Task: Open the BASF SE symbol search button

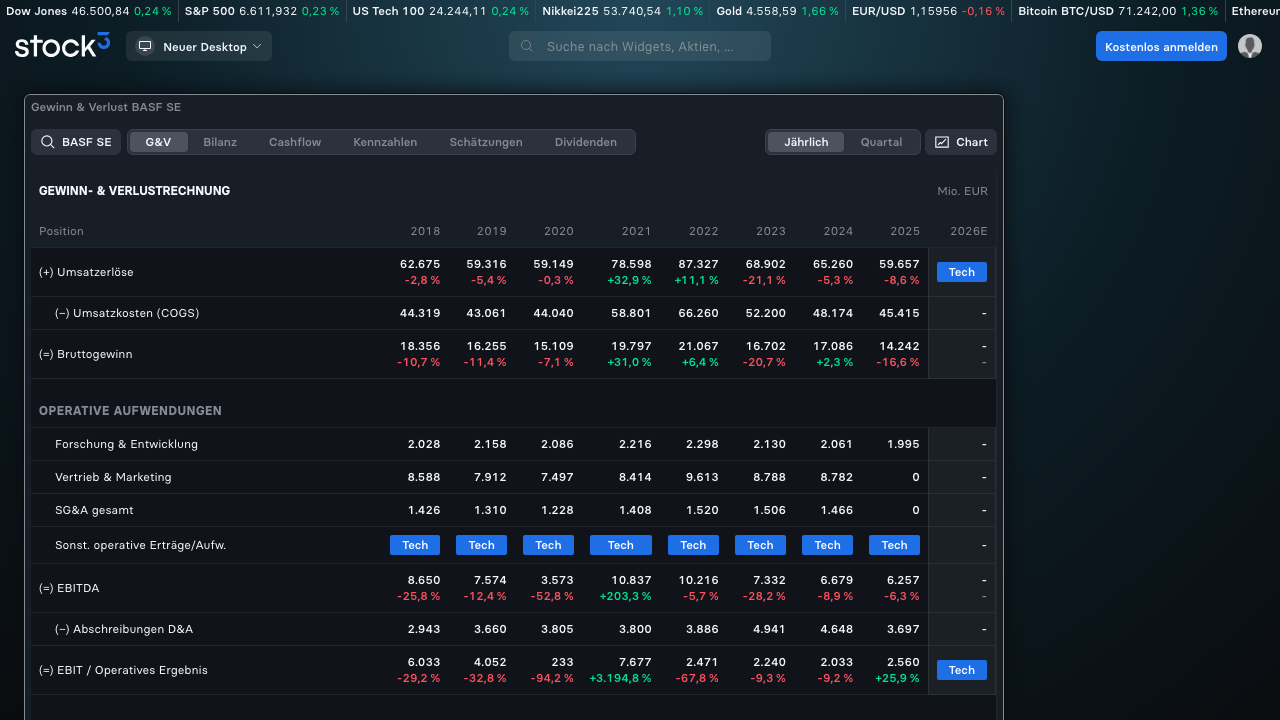Action: [x=76, y=142]
